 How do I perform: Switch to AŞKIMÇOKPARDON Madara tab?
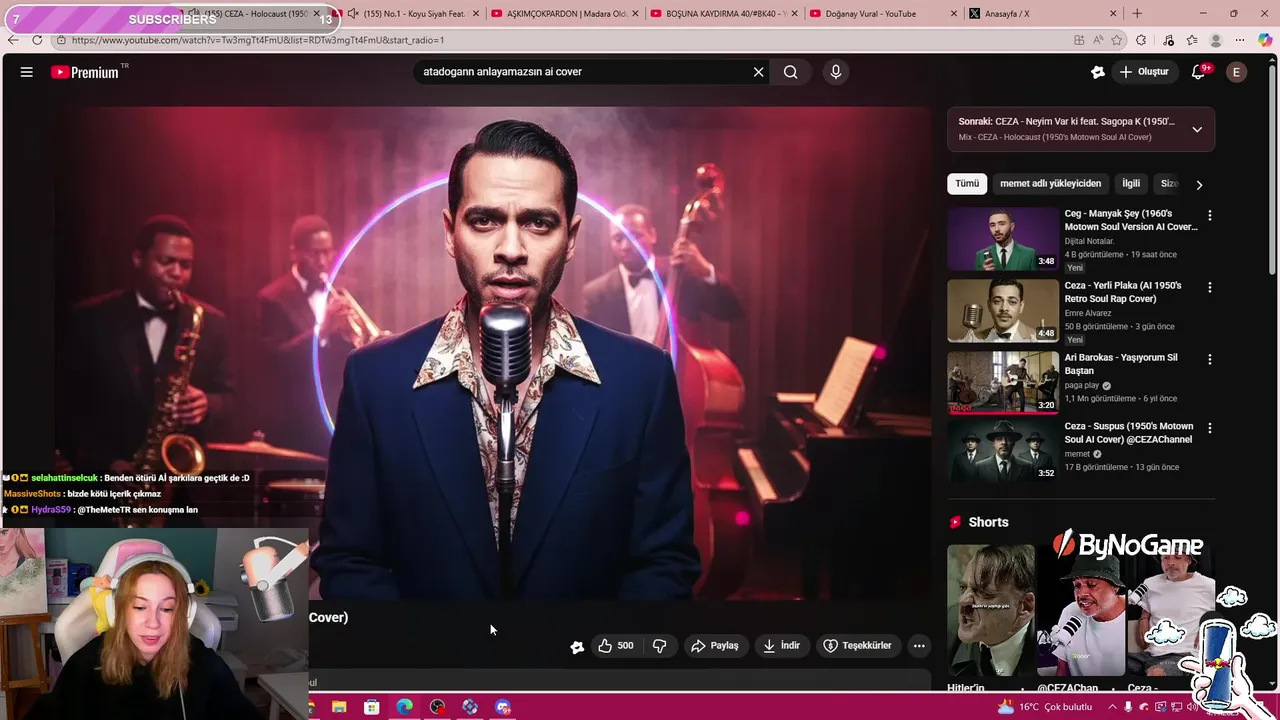(x=566, y=14)
